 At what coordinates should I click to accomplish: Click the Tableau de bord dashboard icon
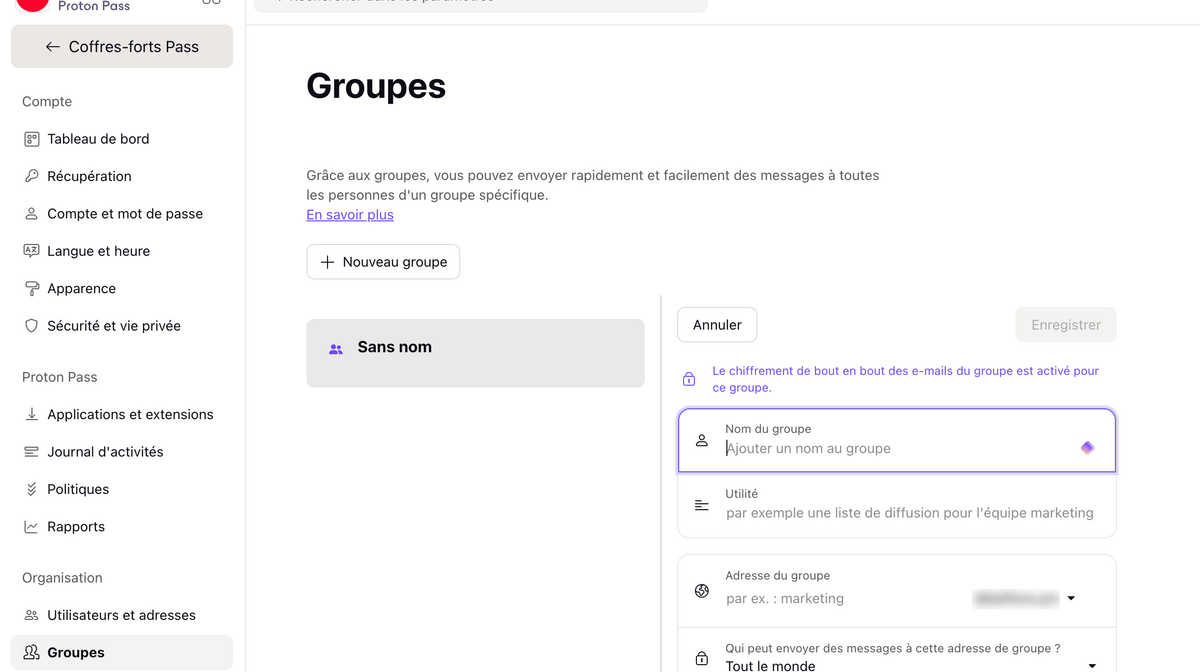[x=31, y=139]
